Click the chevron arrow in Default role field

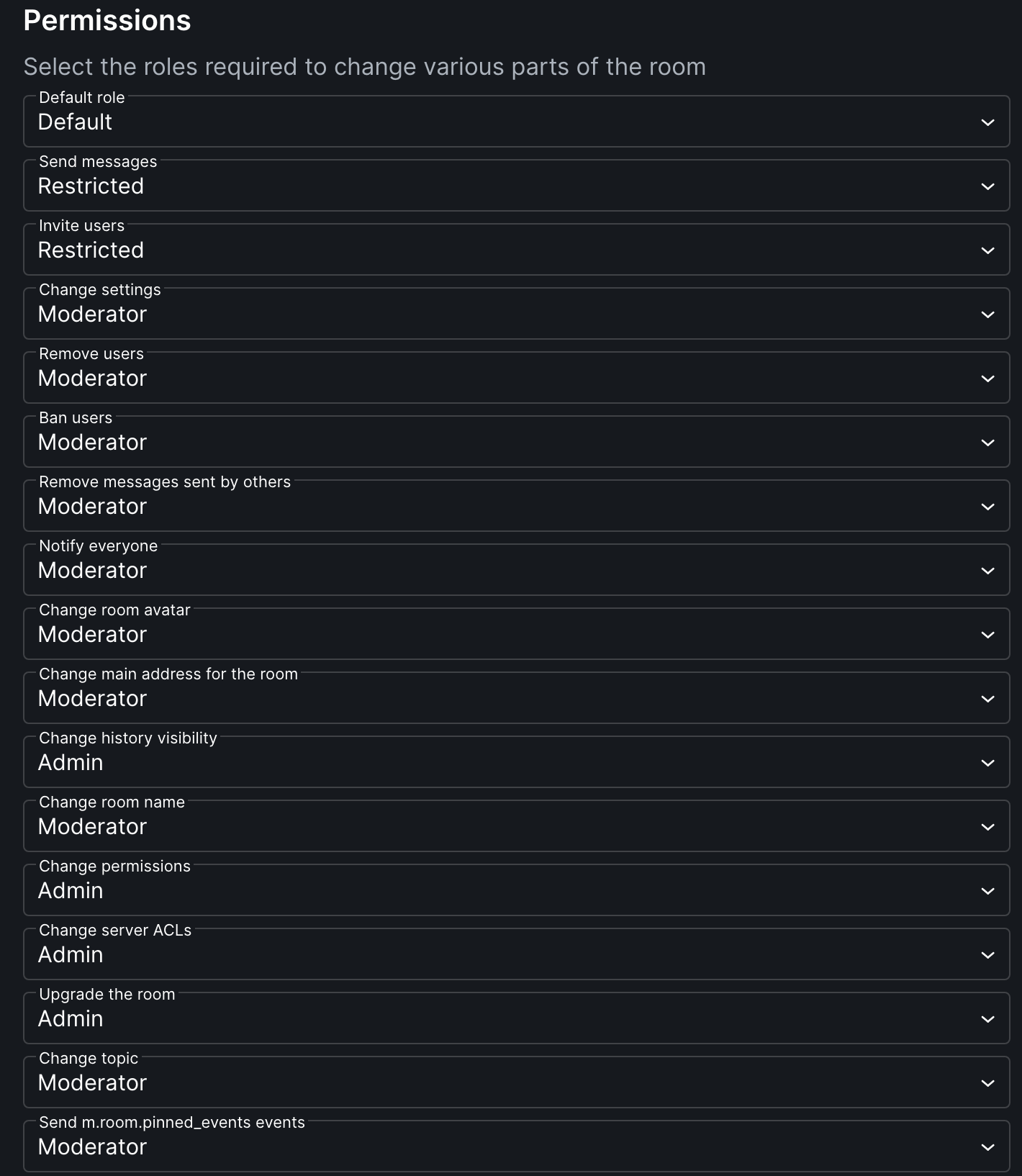(987, 122)
